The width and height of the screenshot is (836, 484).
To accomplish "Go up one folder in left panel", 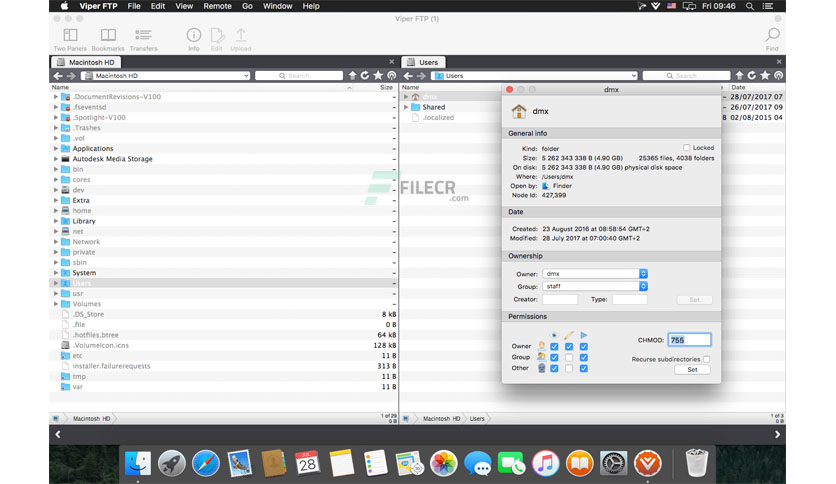I will click(x=352, y=76).
